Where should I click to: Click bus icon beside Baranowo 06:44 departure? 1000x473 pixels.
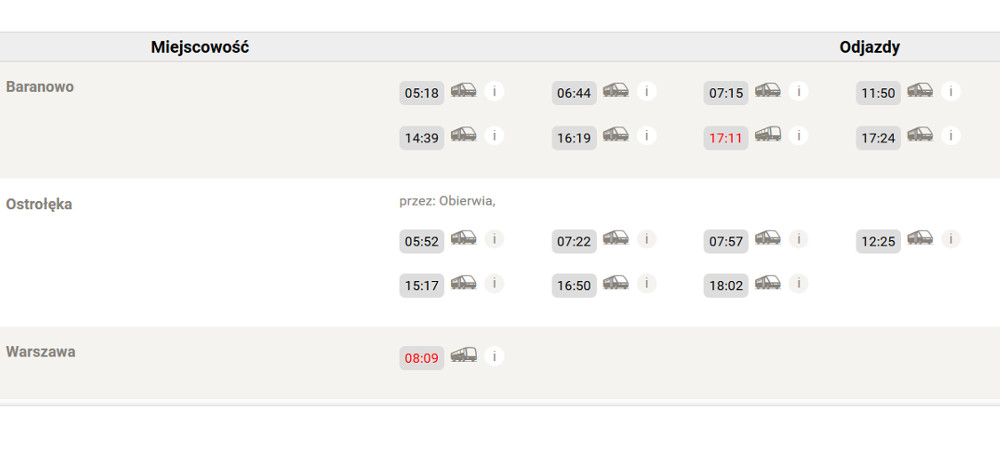616,91
